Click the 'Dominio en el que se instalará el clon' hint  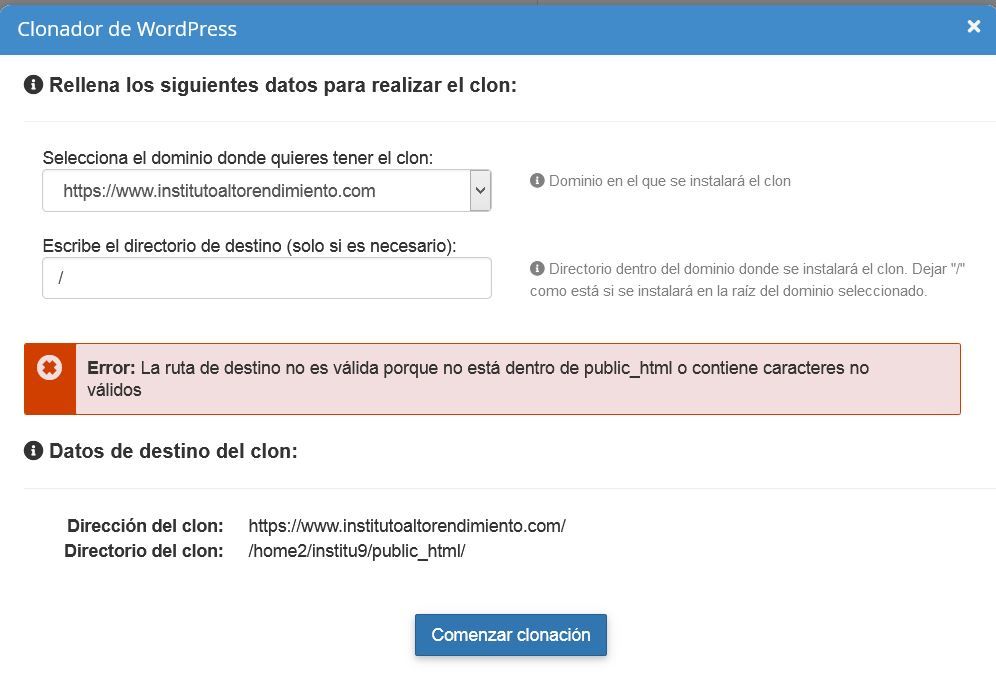pos(670,181)
